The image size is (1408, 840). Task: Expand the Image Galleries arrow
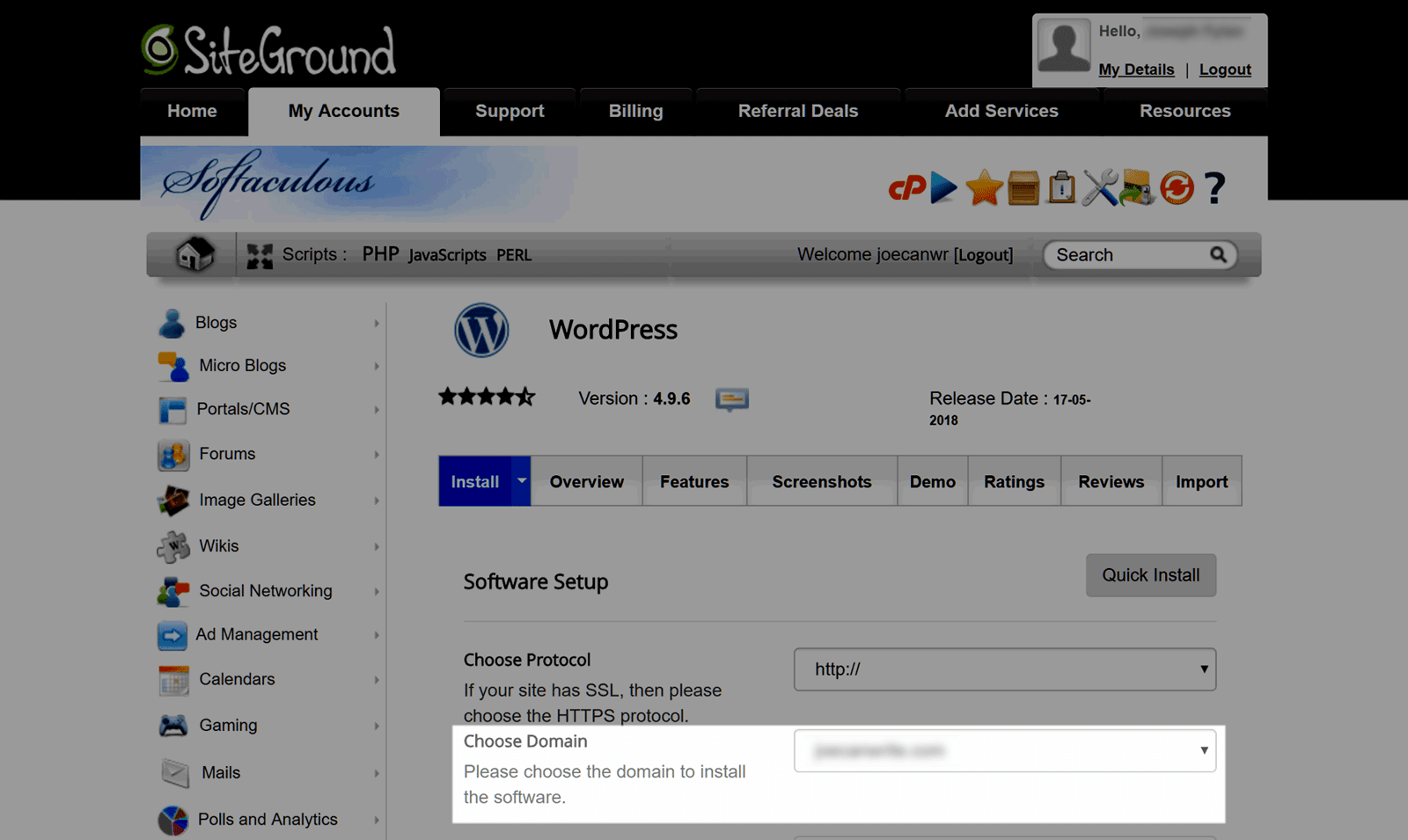(x=377, y=500)
